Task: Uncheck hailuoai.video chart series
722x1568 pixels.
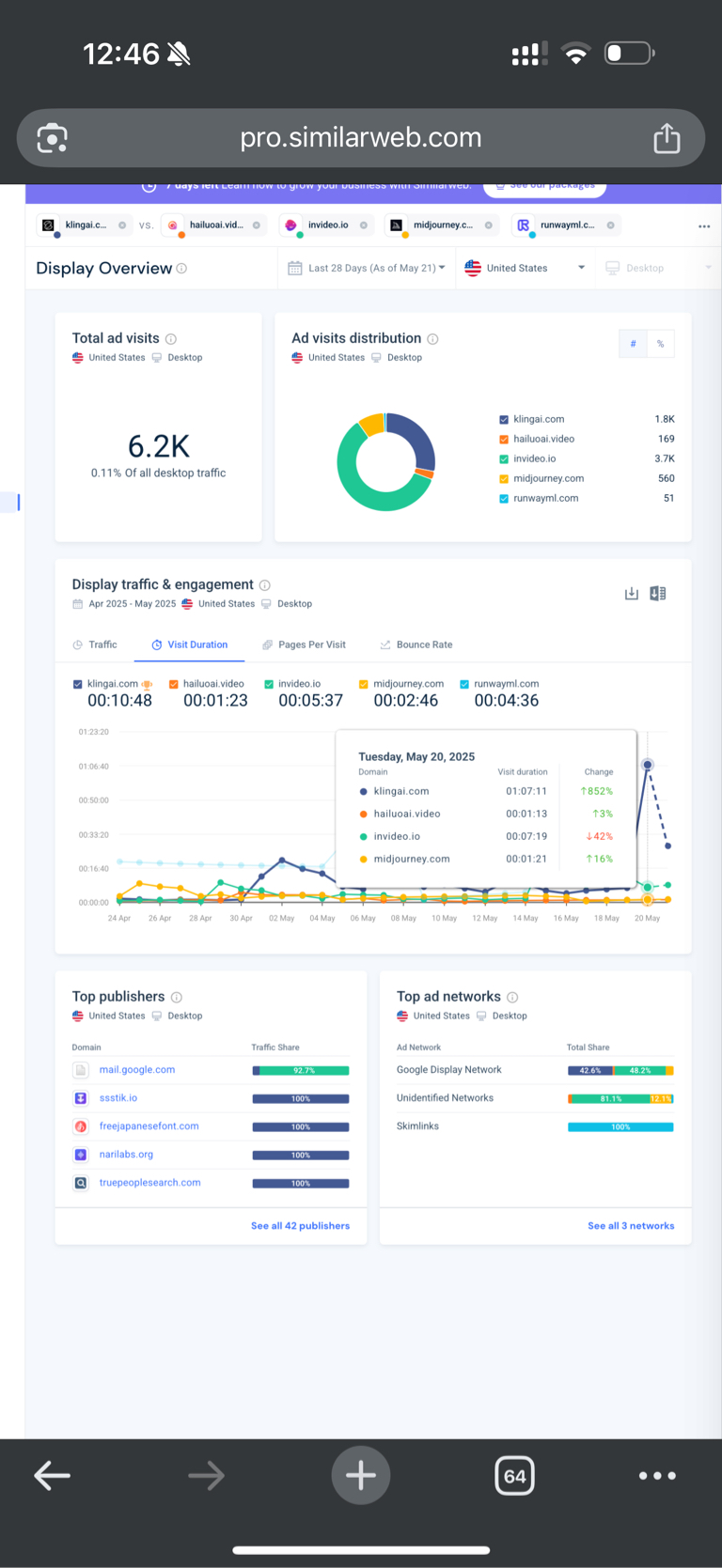Action: [173, 684]
